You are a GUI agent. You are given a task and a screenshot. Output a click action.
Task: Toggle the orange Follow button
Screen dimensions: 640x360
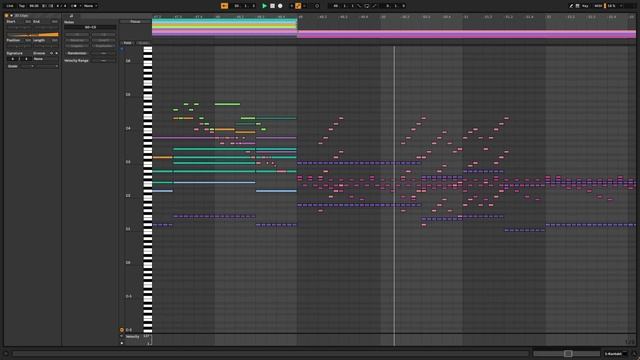click(224, 6)
